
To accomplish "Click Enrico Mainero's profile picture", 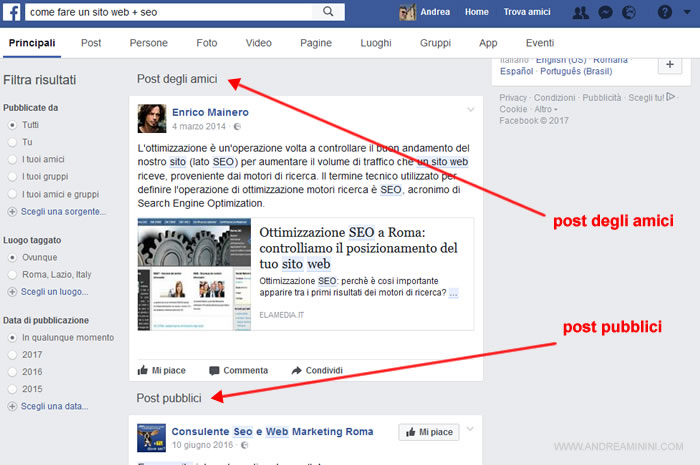I will point(152,119).
